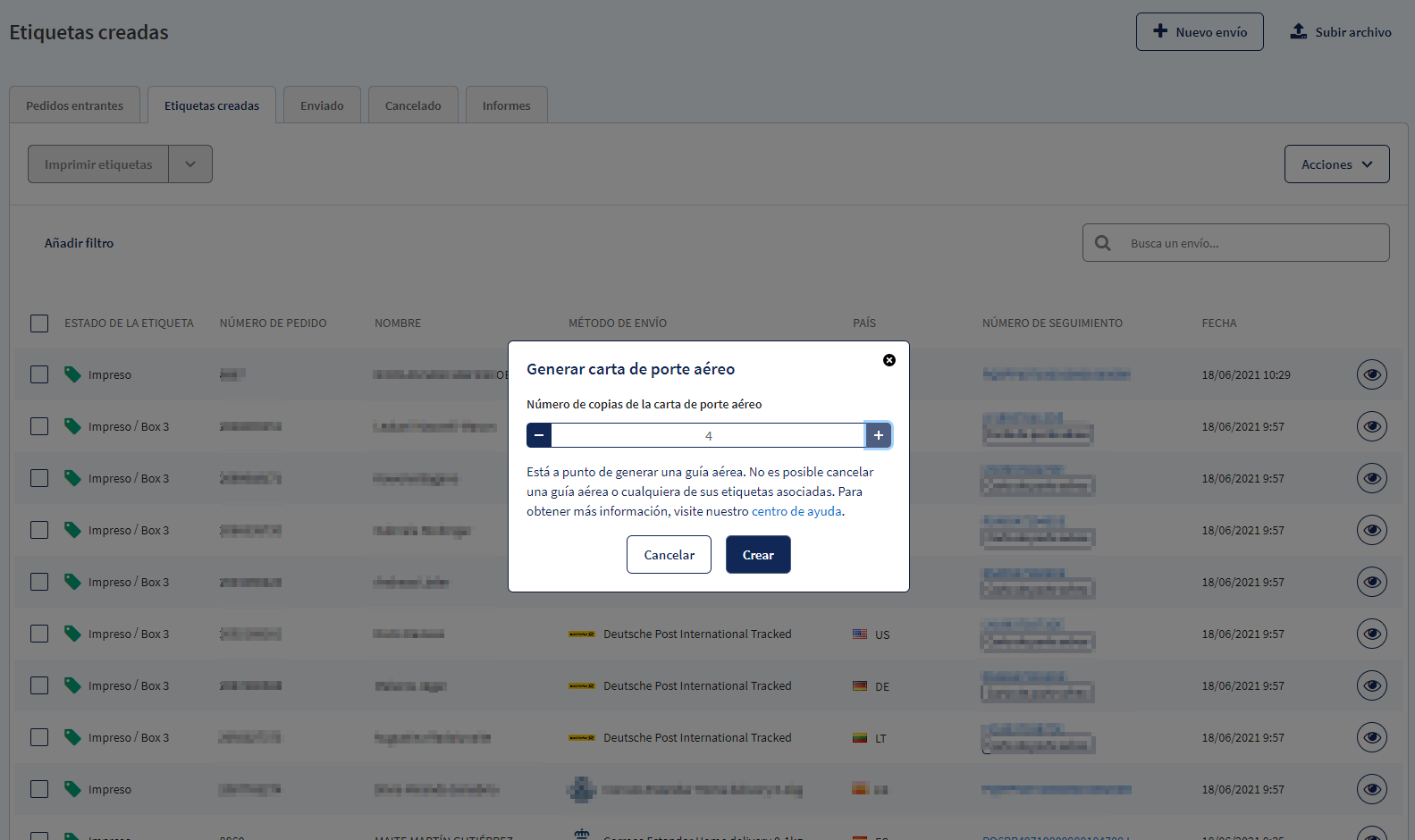Select checkbox of the DE shipment row

pos(39,685)
